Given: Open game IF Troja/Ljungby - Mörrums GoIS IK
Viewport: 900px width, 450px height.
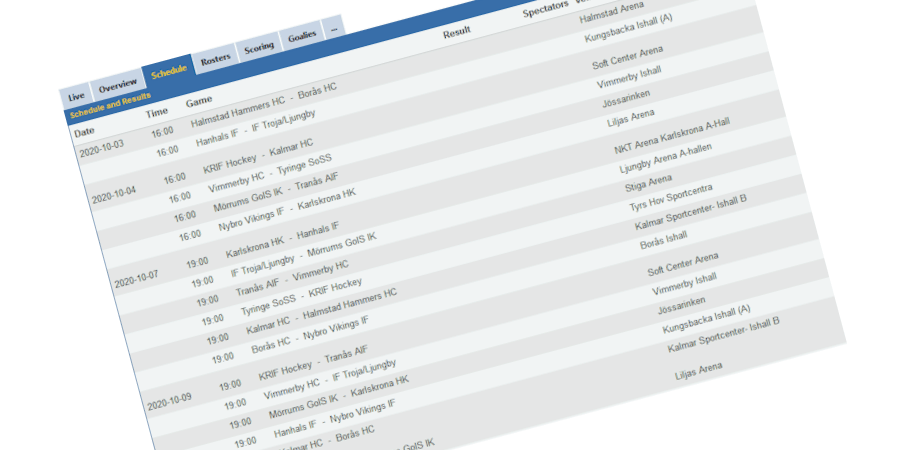Looking at the screenshot, I should click(x=304, y=254).
